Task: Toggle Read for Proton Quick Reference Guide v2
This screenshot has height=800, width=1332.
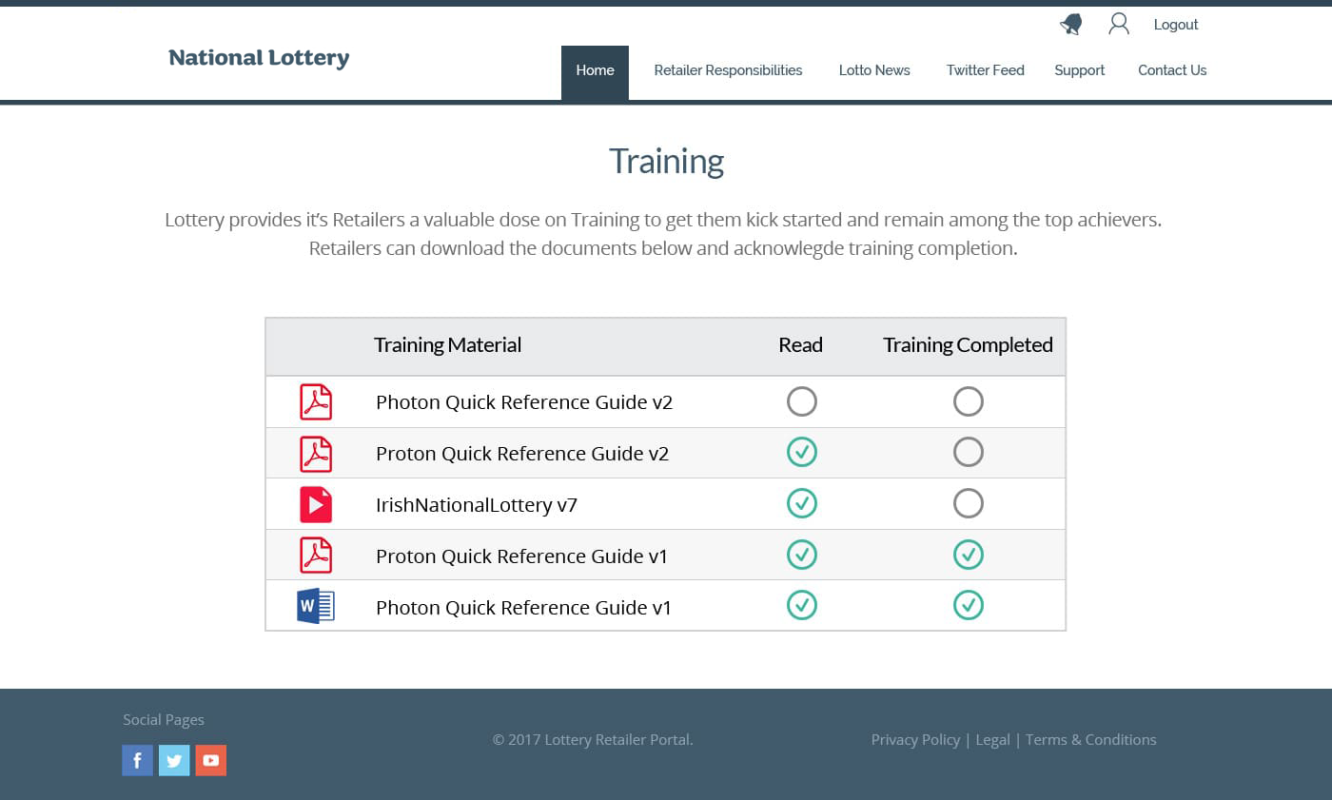Action: (x=802, y=452)
